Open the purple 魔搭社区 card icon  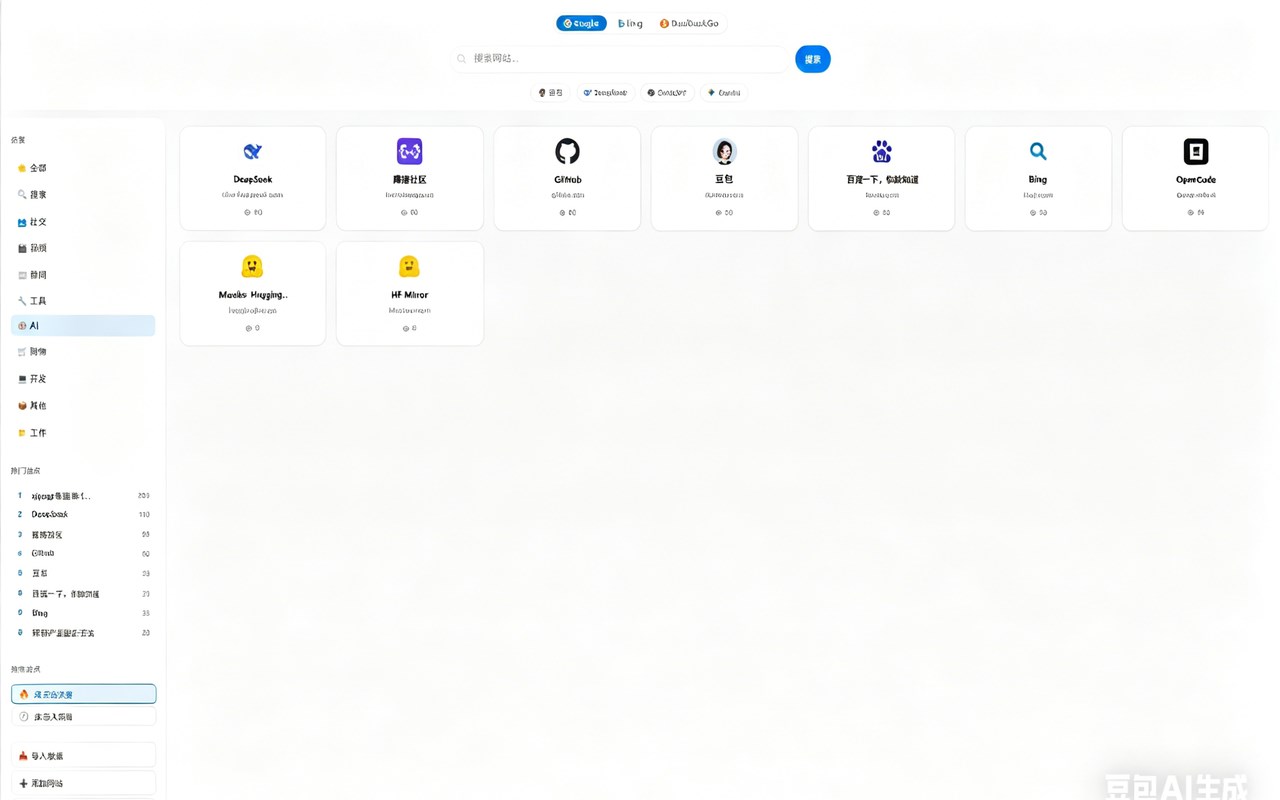tap(409, 151)
